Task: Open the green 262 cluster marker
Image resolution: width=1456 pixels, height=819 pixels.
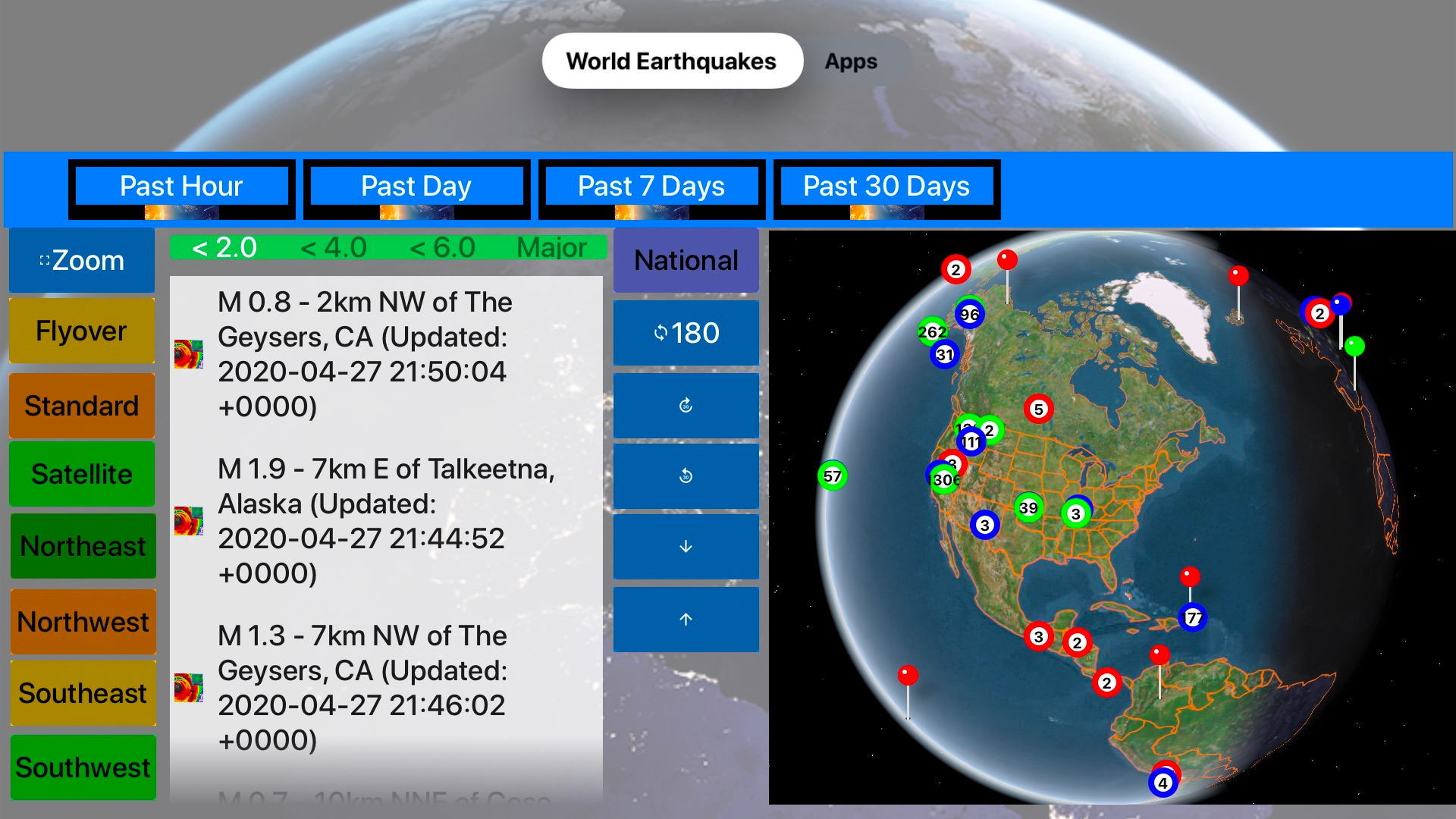Action: coord(932,331)
